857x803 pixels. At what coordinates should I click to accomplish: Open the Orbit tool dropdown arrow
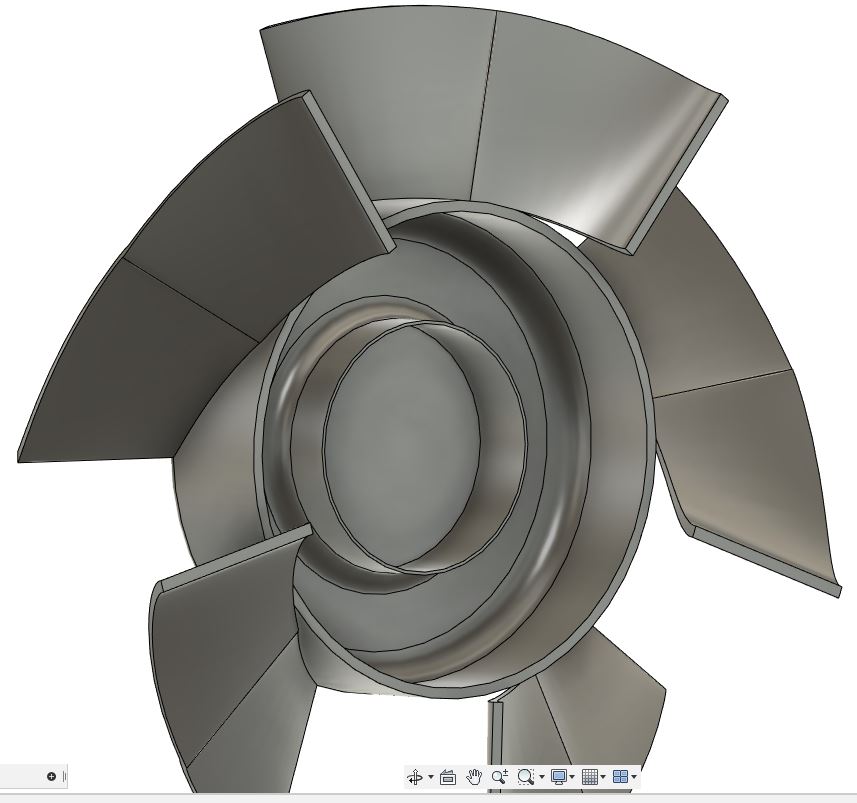(x=431, y=777)
